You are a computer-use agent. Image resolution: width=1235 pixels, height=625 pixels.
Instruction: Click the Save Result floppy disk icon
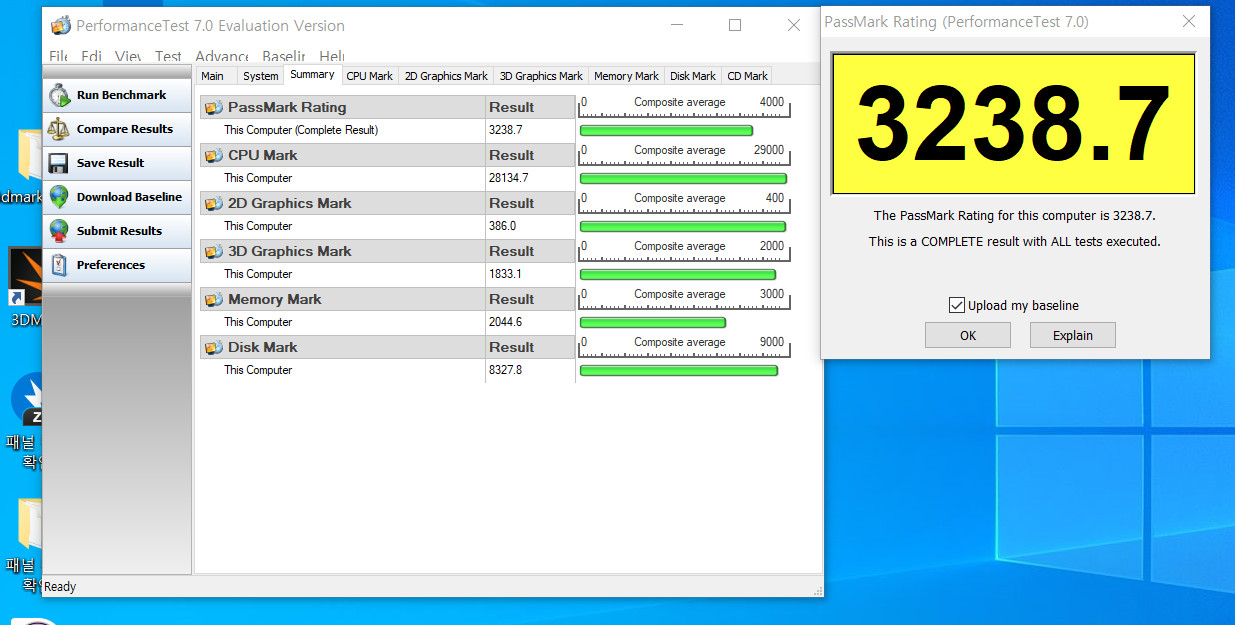pos(59,163)
